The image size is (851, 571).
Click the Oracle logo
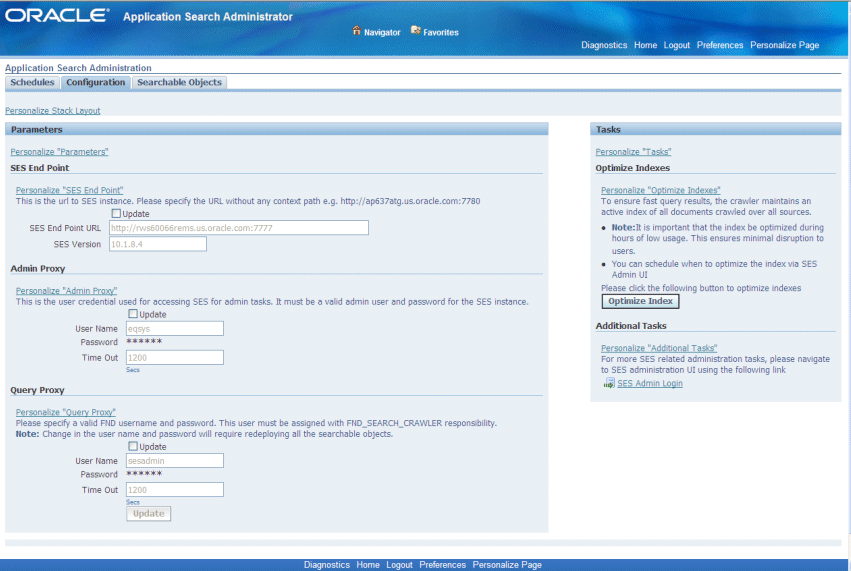pyautogui.click(x=57, y=15)
